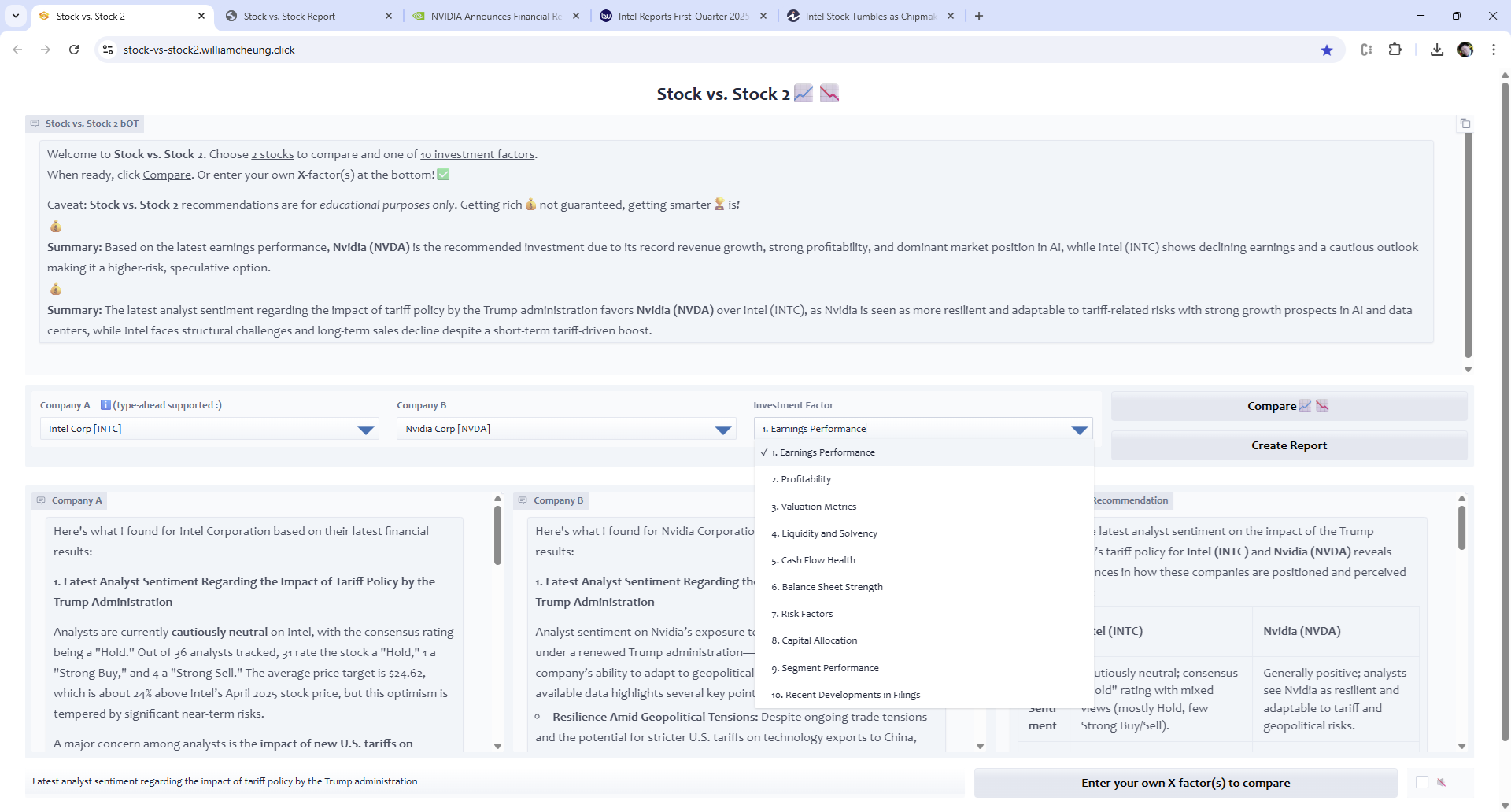Follow the '2 stocks' link
This screenshot has width=1511, height=812.
pyautogui.click(x=272, y=154)
